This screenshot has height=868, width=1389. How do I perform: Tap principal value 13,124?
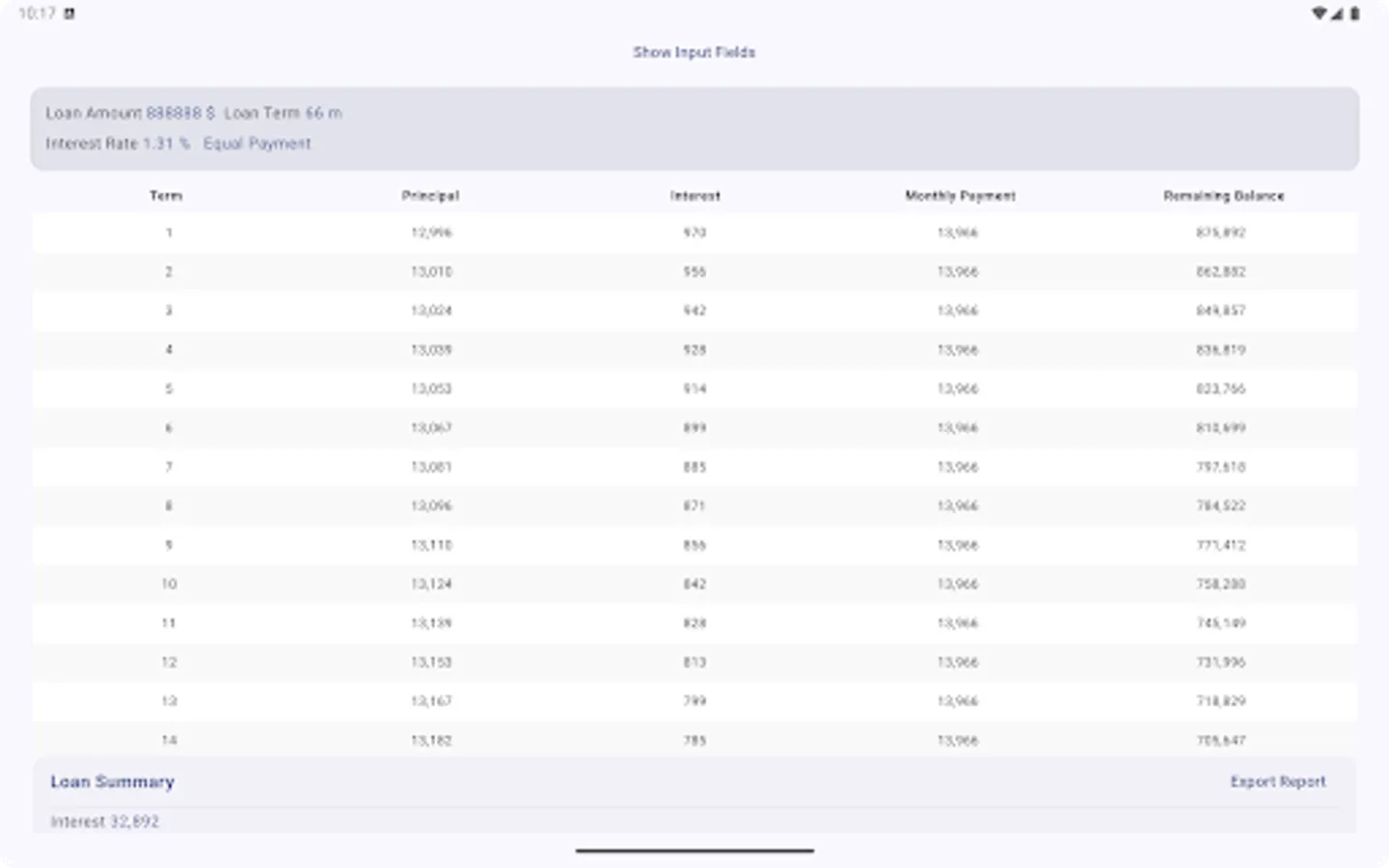point(431,584)
